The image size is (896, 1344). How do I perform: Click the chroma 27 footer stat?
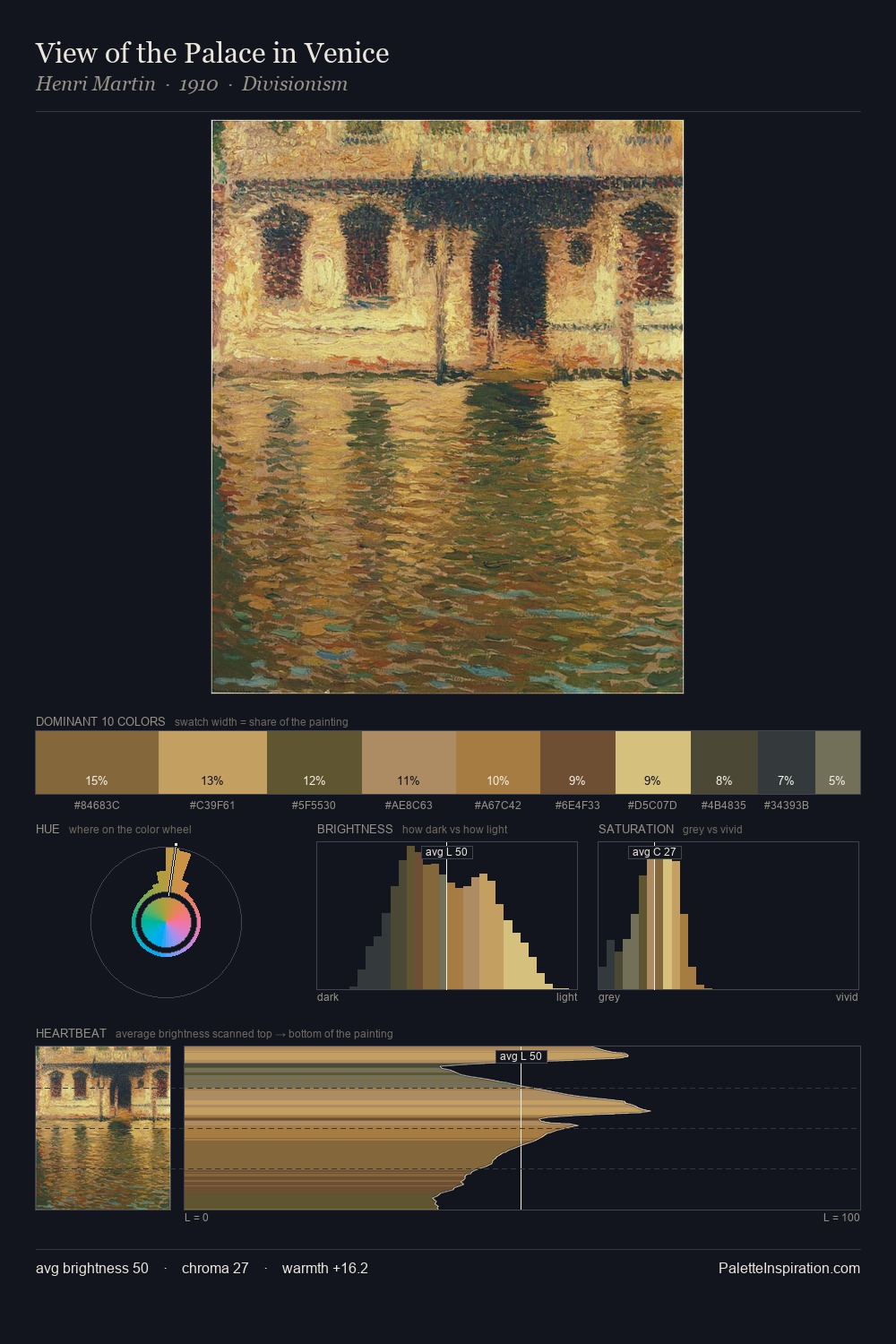coord(215,1269)
